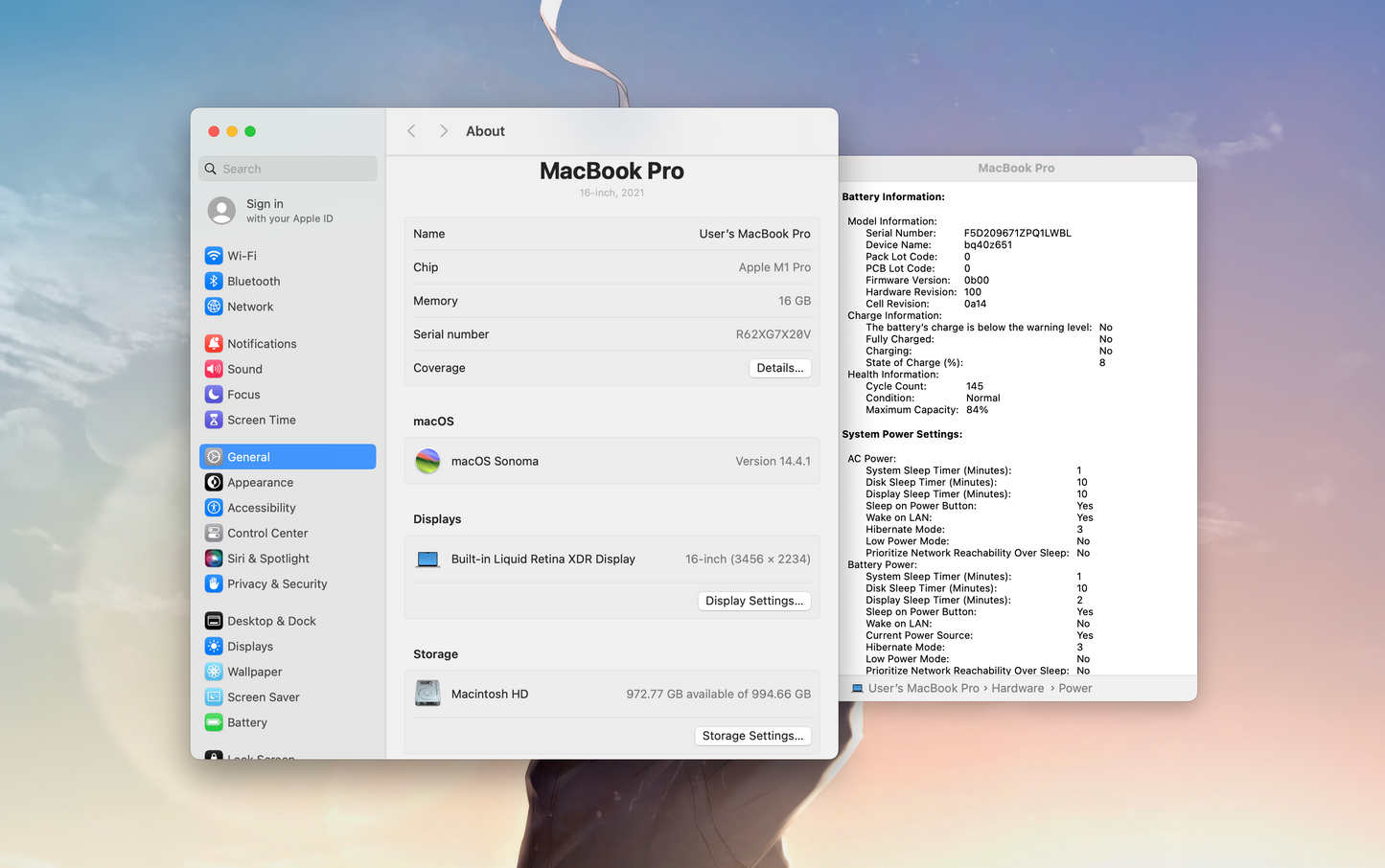Go back with the left chevron
Viewport: 1385px width, 868px height.
pos(411,131)
